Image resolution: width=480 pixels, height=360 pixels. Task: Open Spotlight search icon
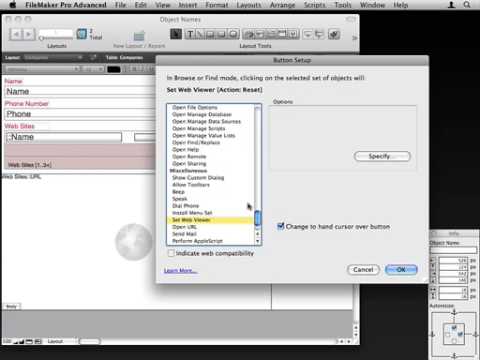[467, 5]
